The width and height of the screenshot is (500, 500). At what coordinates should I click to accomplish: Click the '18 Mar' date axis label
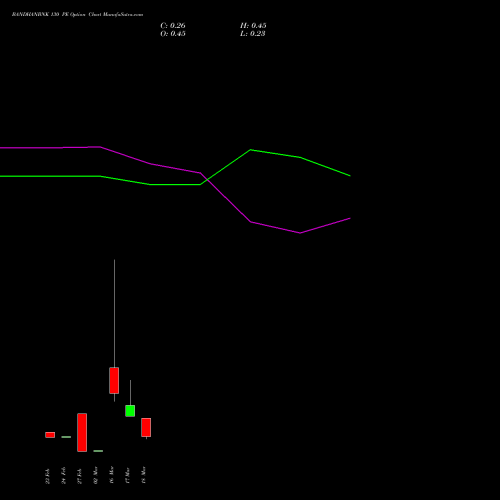coord(144,475)
